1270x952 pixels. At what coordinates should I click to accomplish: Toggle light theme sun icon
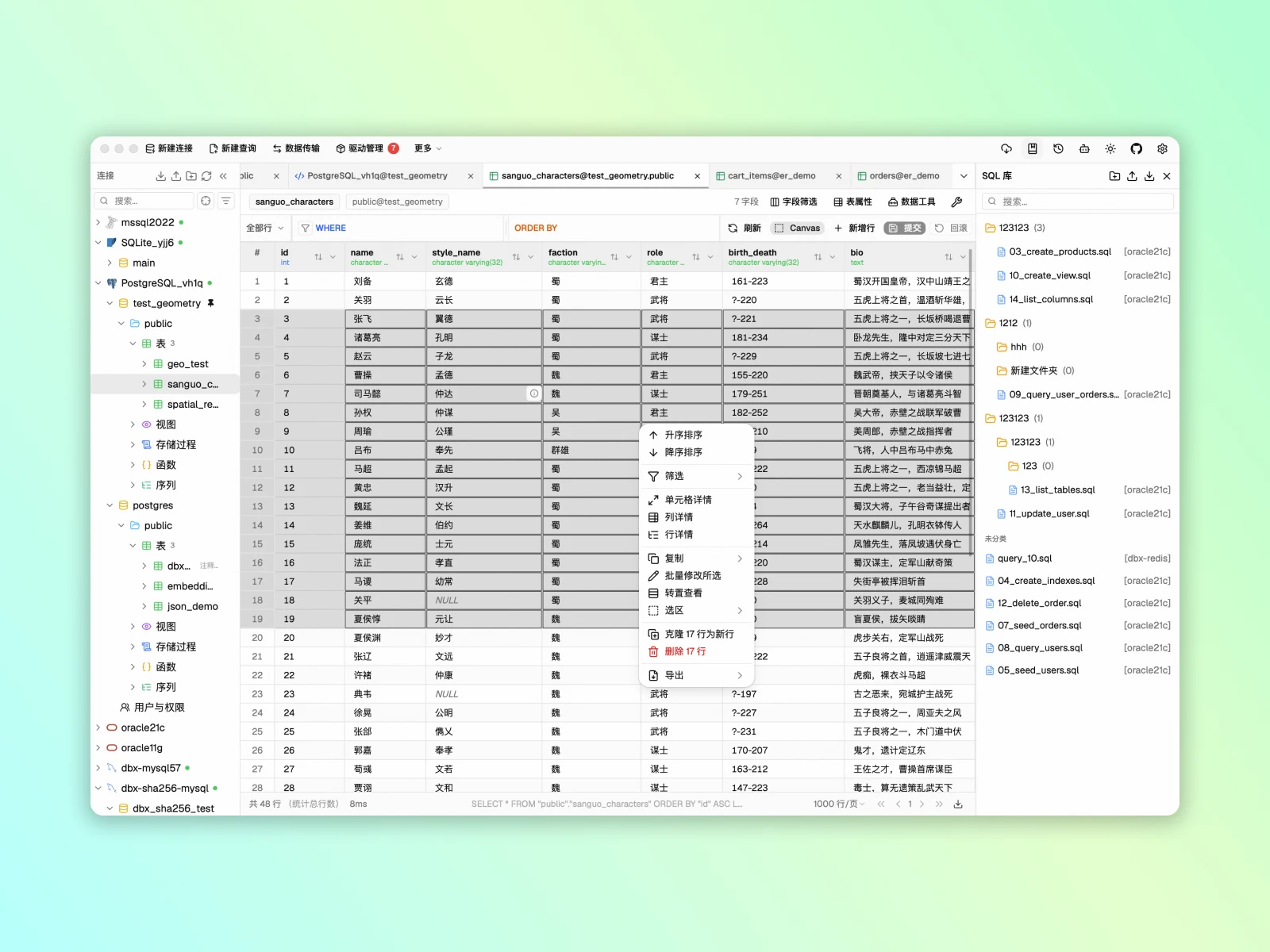(x=1110, y=148)
